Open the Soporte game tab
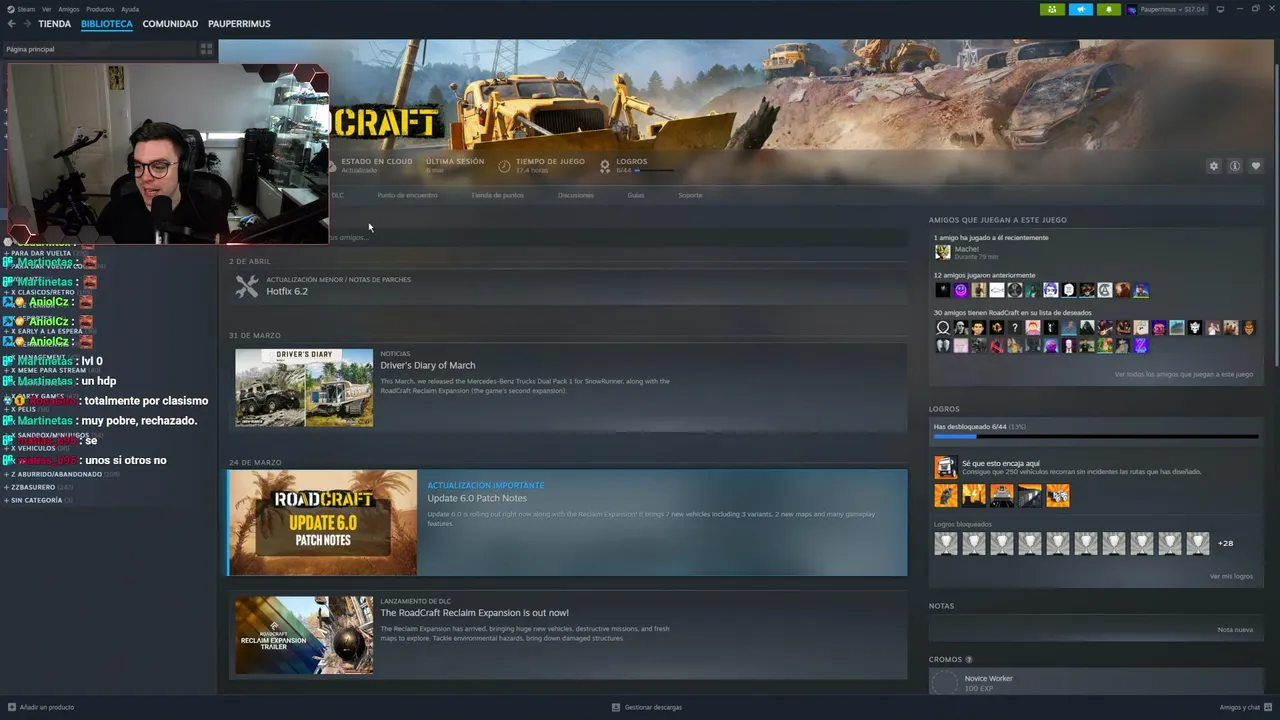Image resolution: width=1280 pixels, height=720 pixels. pos(690,195)
